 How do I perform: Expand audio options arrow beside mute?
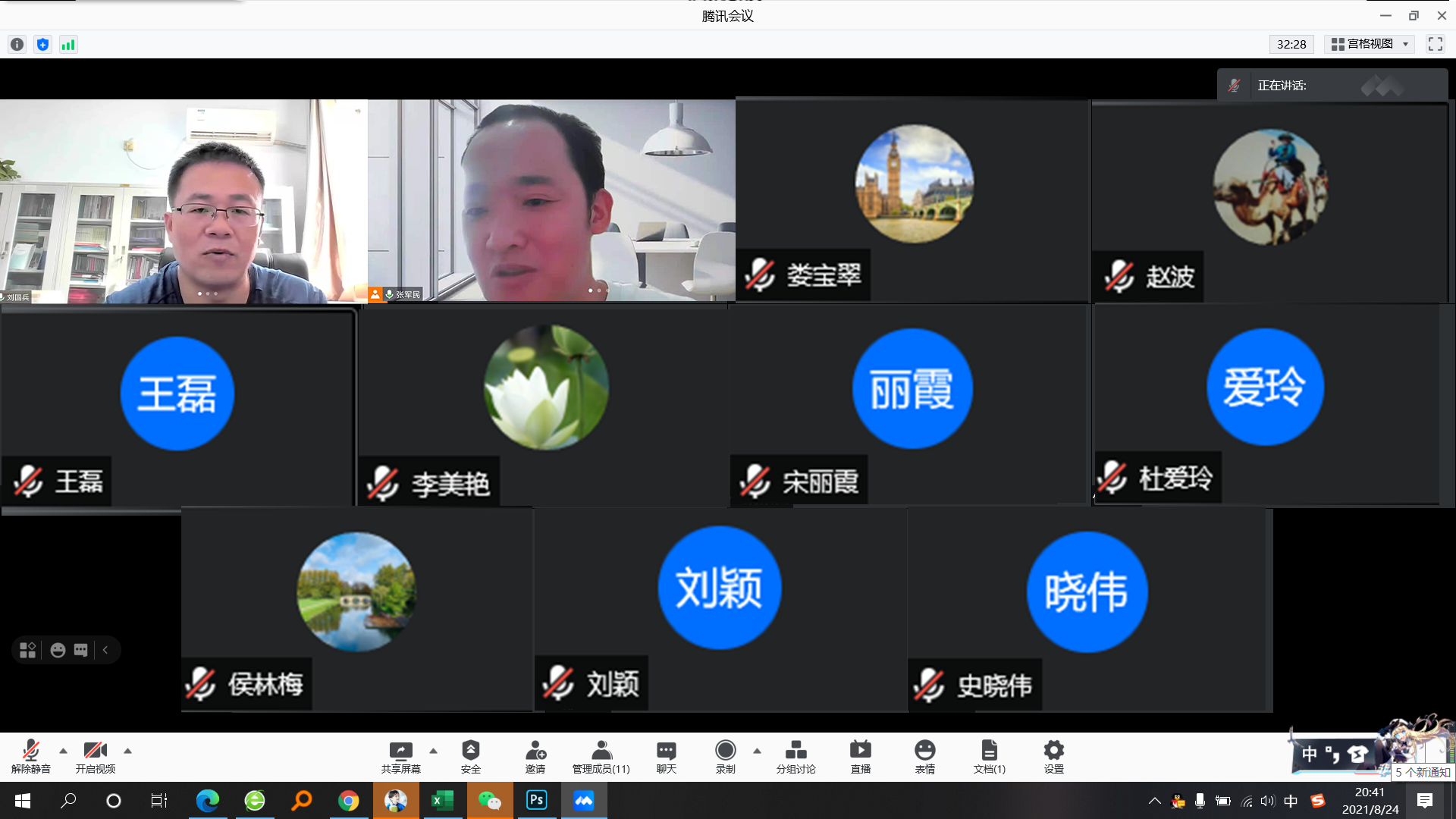pyautogui.click(x=64, y=751)
